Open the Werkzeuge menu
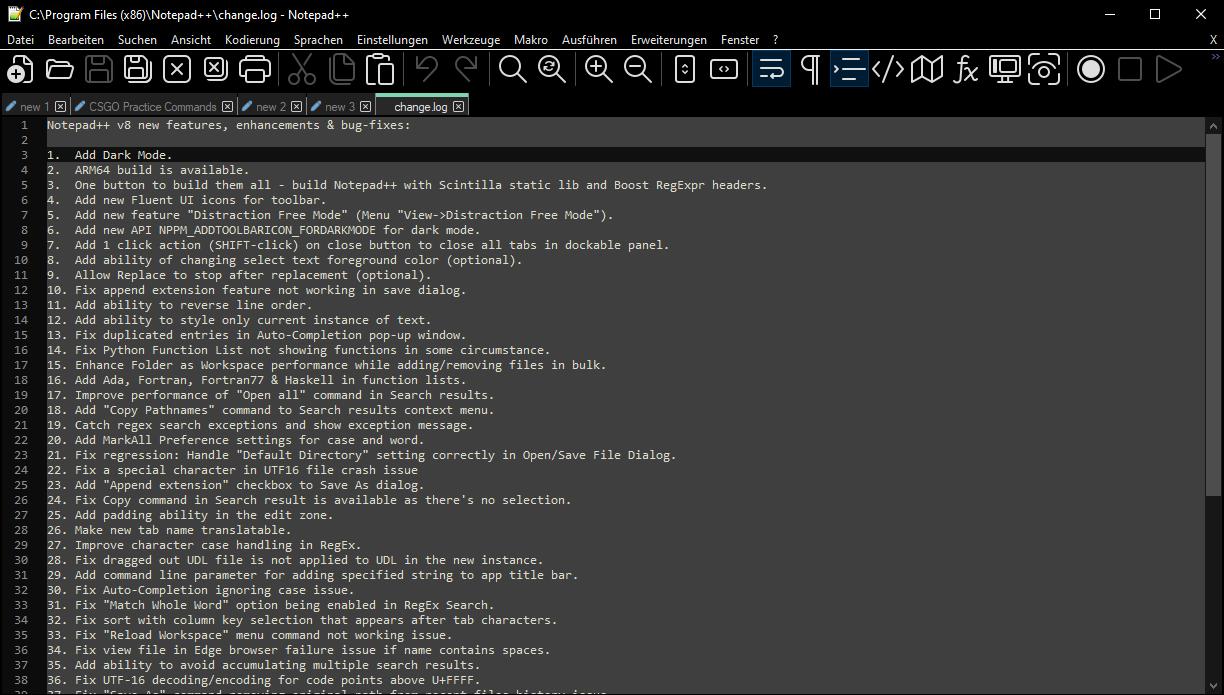1224x695 pixels. pos(471,40)
